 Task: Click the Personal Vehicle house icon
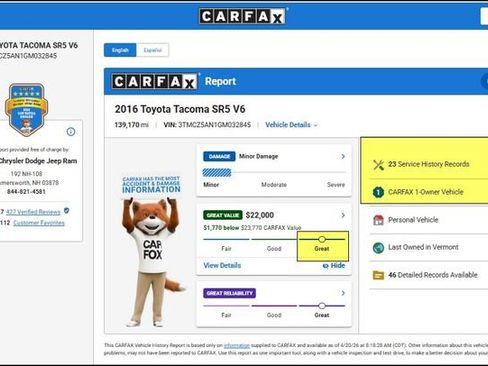(378, 220)
